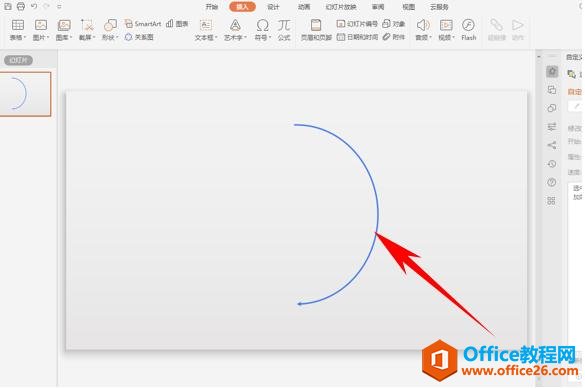Click the shapes icon in right sidebar

552,108
